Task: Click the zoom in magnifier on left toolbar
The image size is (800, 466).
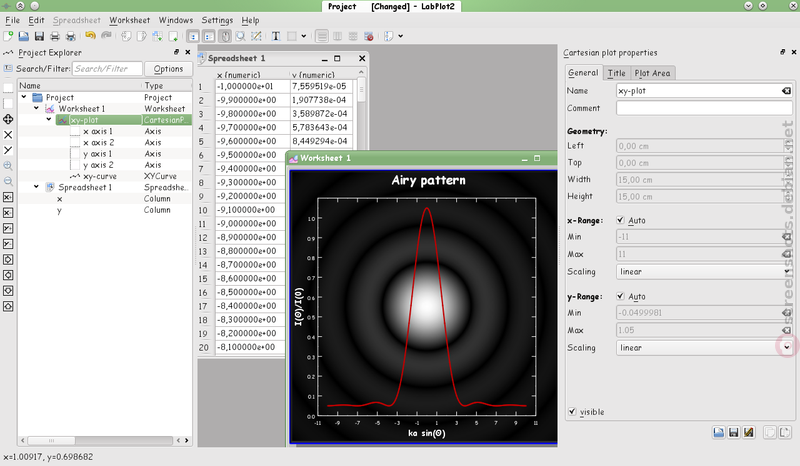Action: (x=8, y=166)
